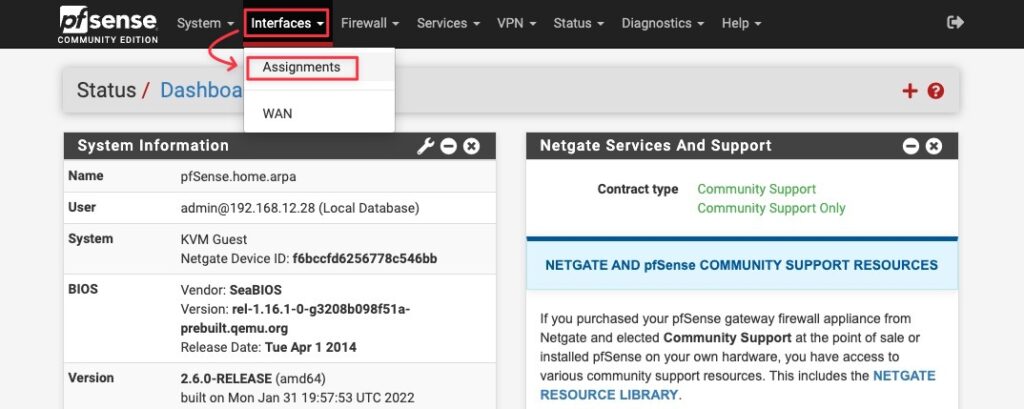Minimize Netgate Services And Support widget

coord(910,146)
